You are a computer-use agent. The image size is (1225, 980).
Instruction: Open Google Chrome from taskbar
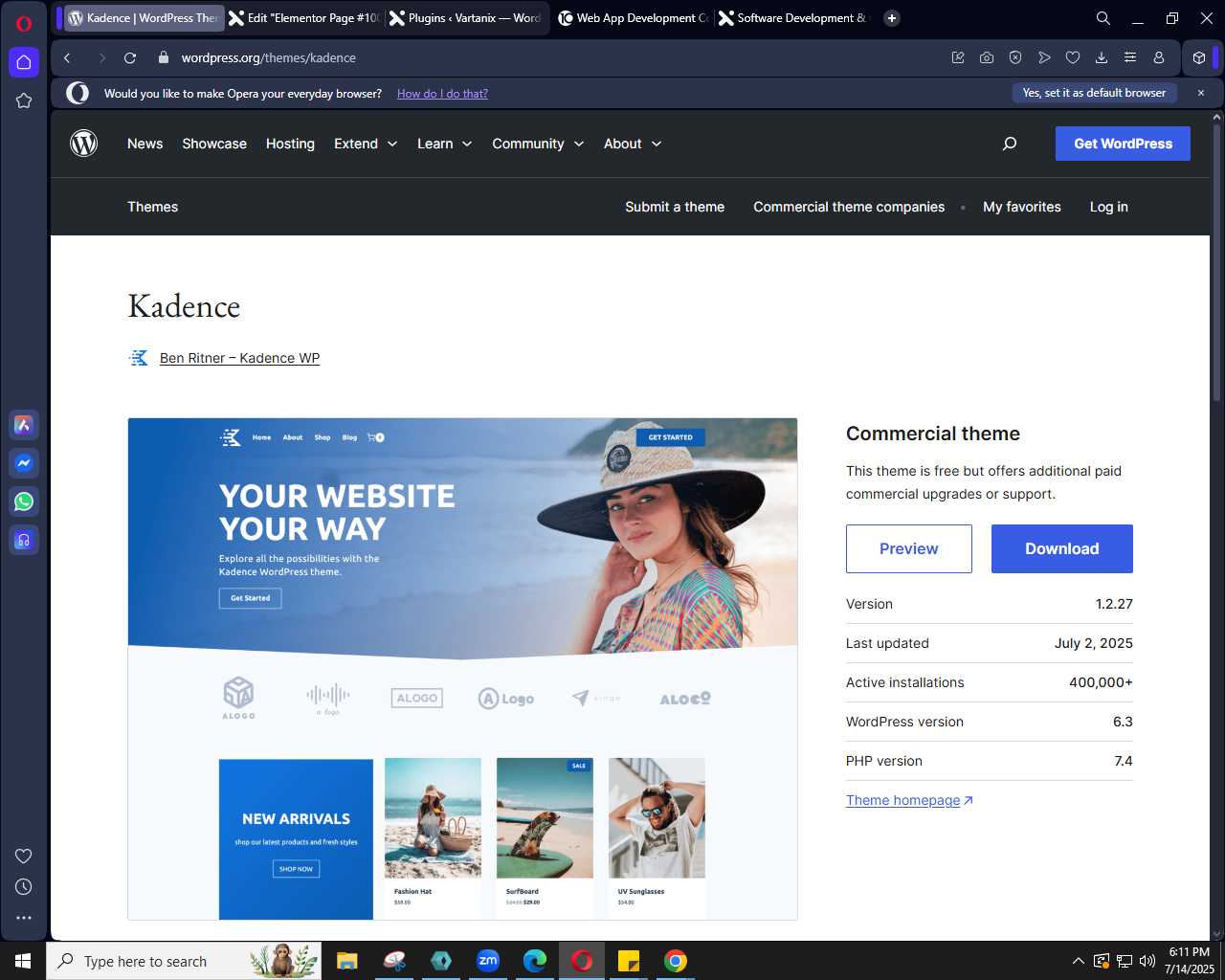pos(676,961)
